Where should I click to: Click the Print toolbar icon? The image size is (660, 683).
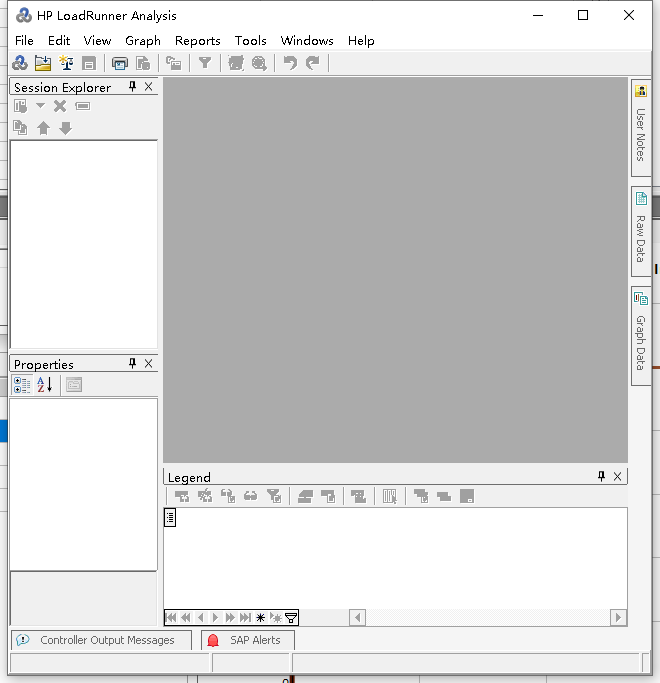click(x=119, y=64)
